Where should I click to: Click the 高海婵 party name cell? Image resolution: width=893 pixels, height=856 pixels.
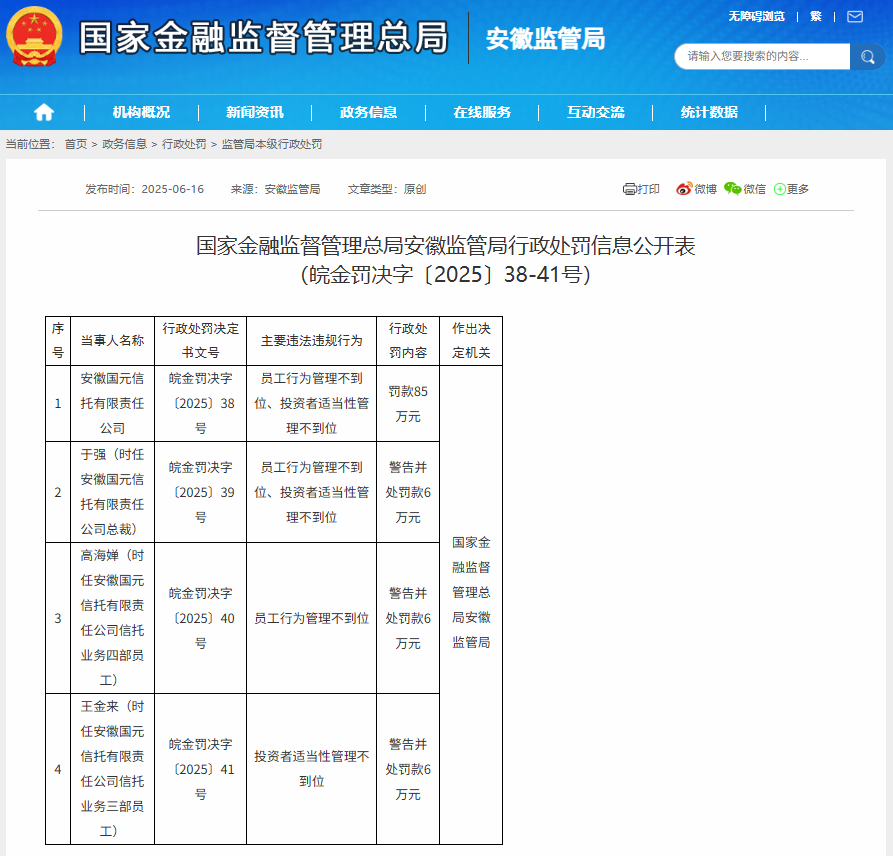pyautogui.click(x=112, y=618)
